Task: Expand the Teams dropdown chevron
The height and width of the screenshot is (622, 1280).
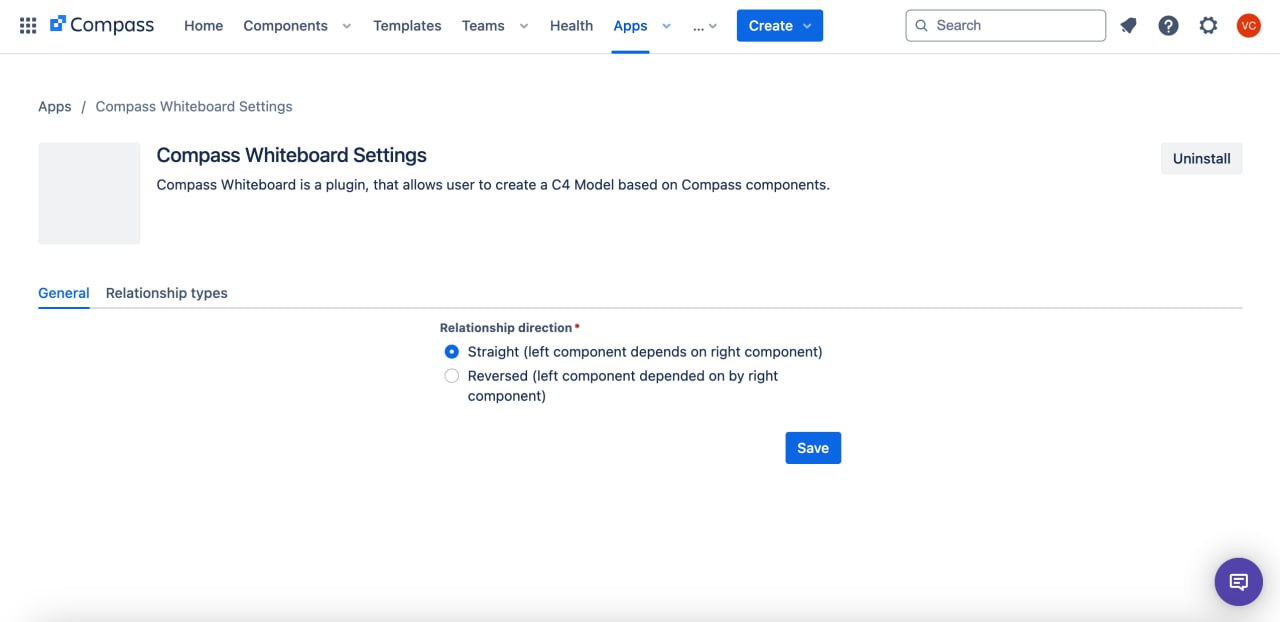Action: coord(523,26)
